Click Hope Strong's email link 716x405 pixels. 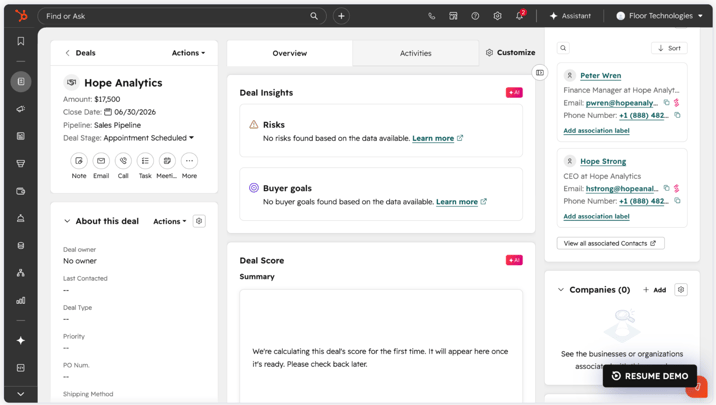click(x=621, y=189)
